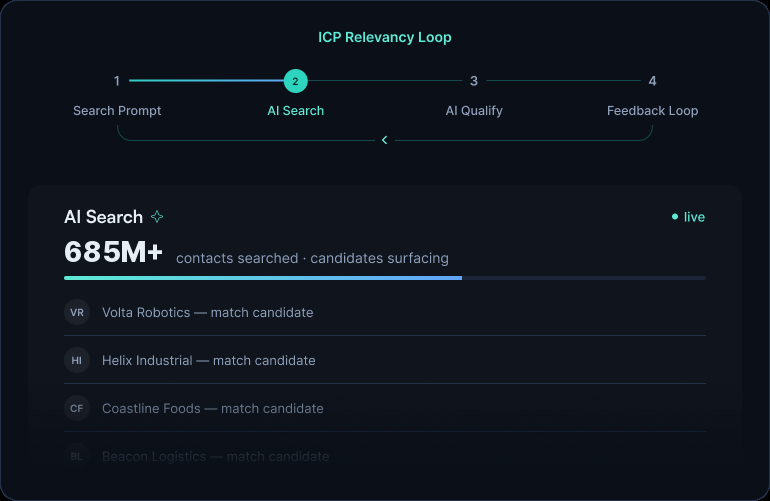The height and width of the screenshot is (501, 770).
Task: Open the Search Prompt step label
Action: [117, 111]
